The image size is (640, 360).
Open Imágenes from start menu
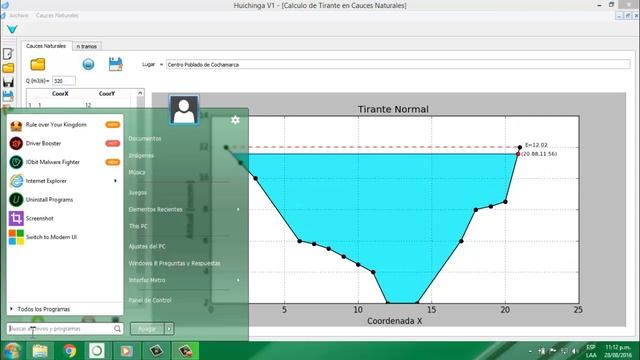coord(141,156)
